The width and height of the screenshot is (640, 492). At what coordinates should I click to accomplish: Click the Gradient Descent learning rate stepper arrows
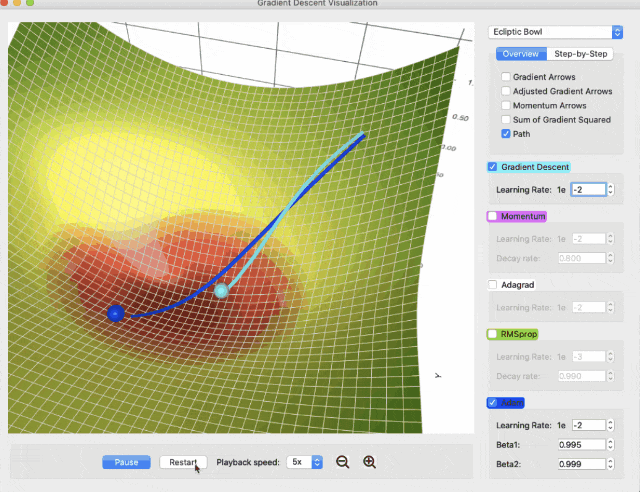[x=611, y=189]
